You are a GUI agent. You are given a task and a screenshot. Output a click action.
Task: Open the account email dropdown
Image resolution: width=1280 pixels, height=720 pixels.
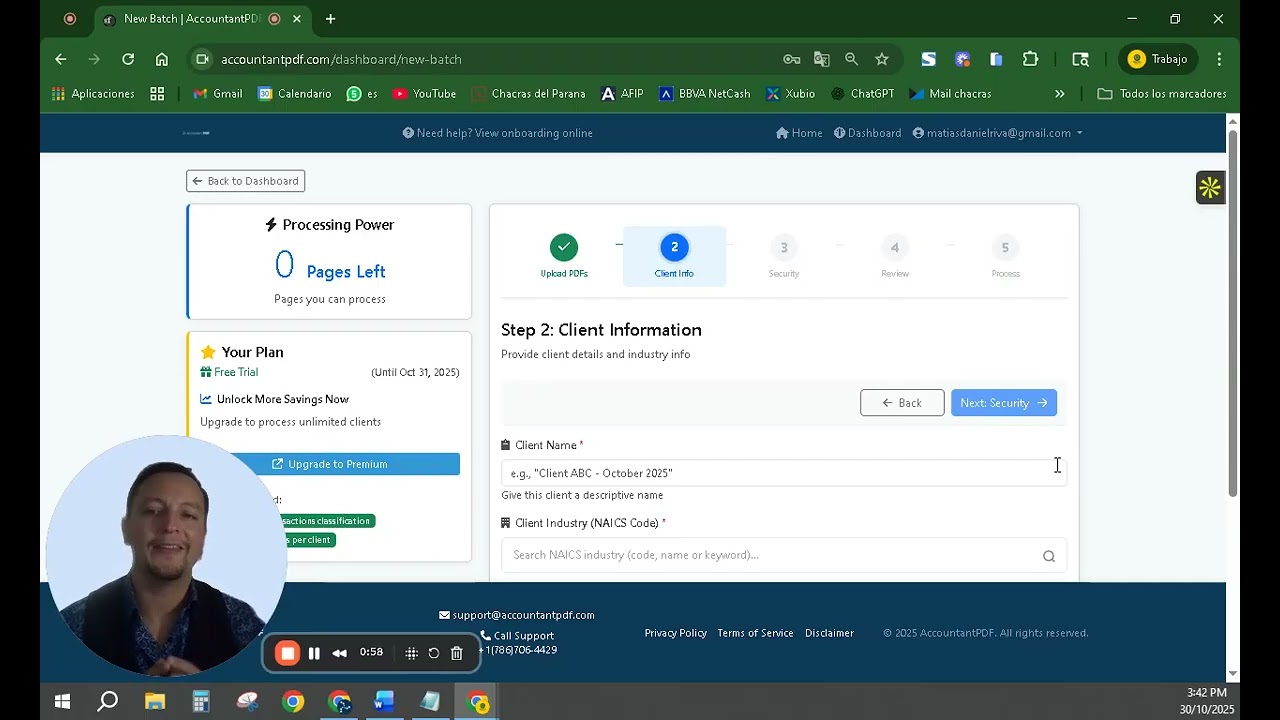997,133
